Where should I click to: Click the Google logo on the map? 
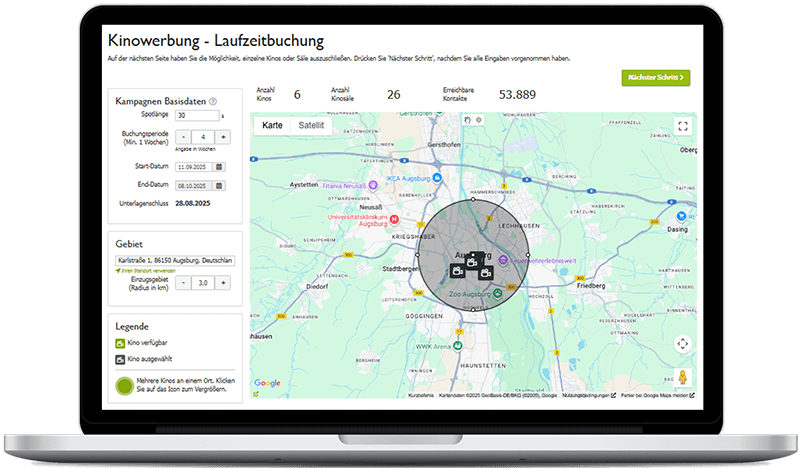pyautogui.click(x=267, y=383)
